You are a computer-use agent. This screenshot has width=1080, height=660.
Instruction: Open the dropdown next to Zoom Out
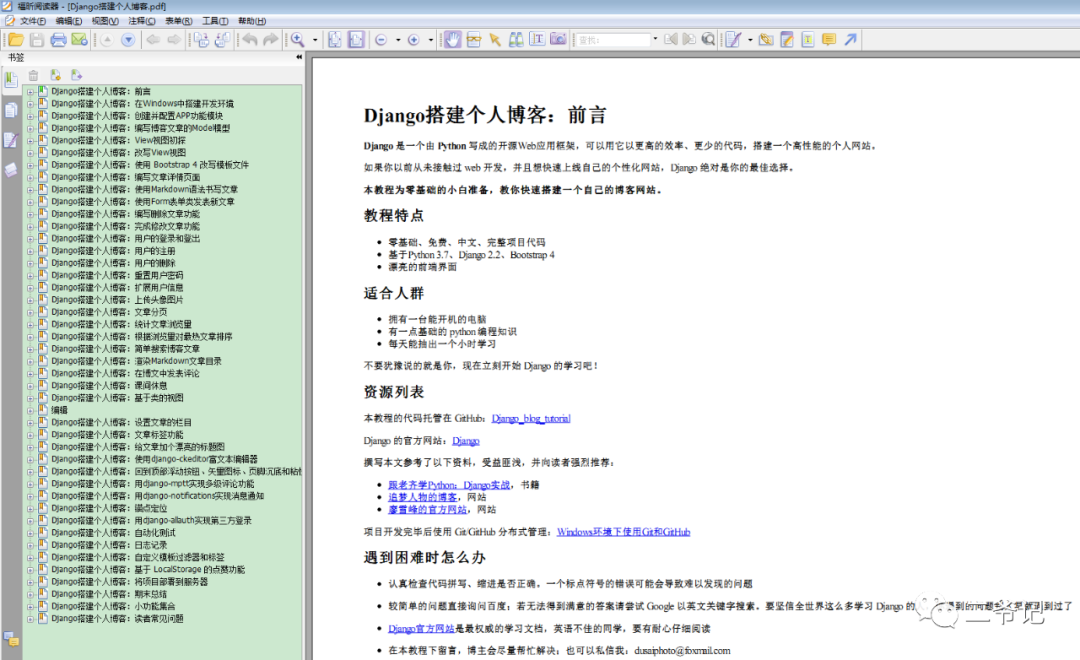(x=398, y=40)
